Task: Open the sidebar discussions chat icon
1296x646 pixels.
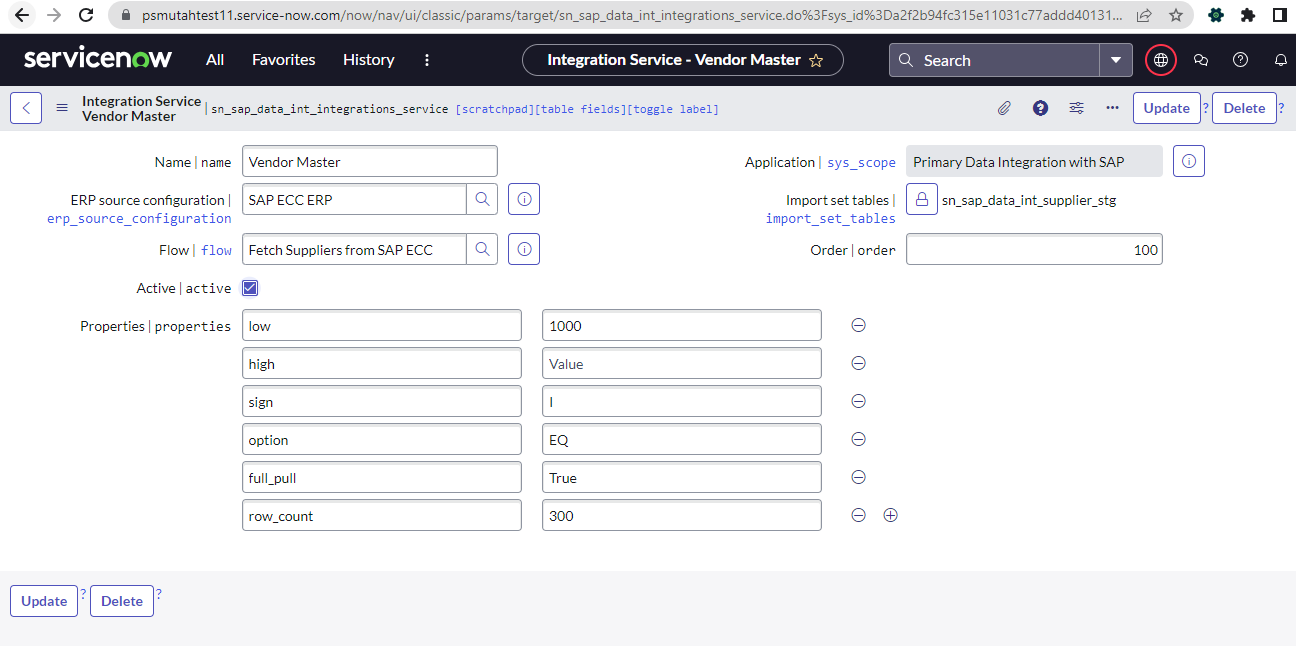Action: (1201, 60)
